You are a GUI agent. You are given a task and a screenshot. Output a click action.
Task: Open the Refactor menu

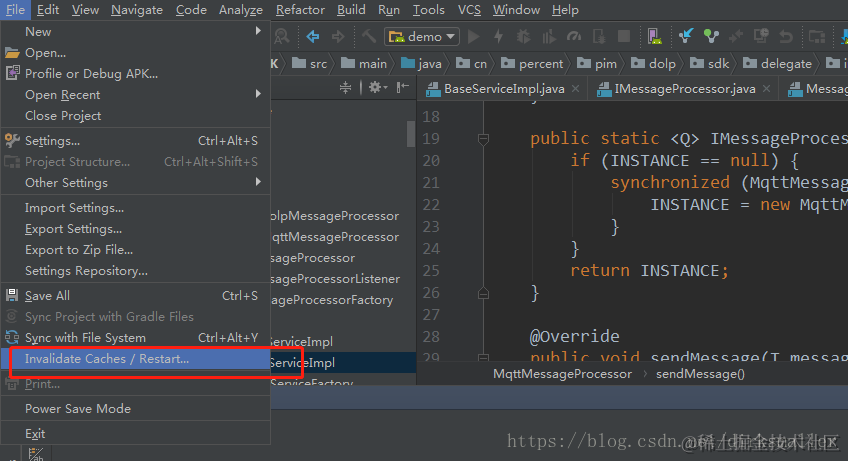(300, 10)
